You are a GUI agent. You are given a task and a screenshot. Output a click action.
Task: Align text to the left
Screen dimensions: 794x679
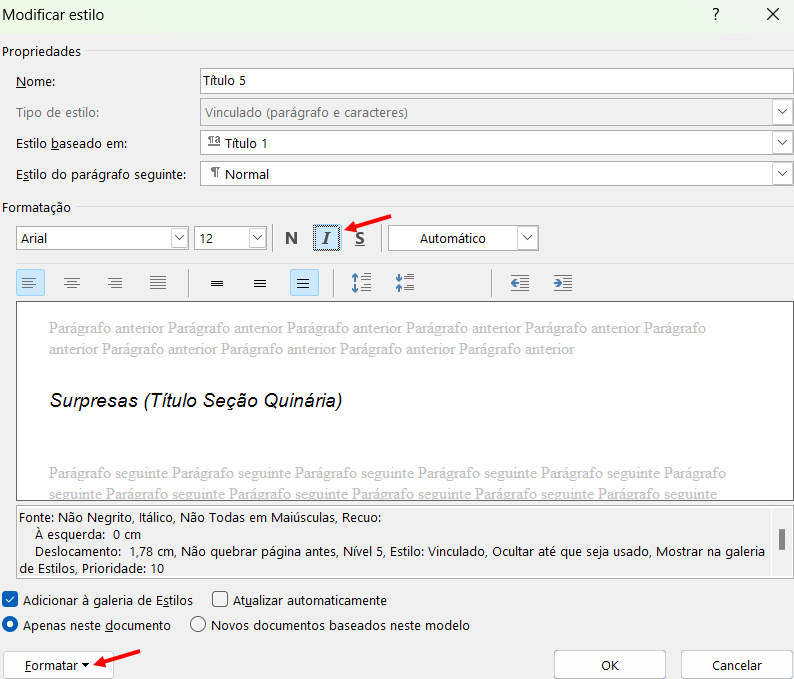pyautogui.click(x=30, y=283)
